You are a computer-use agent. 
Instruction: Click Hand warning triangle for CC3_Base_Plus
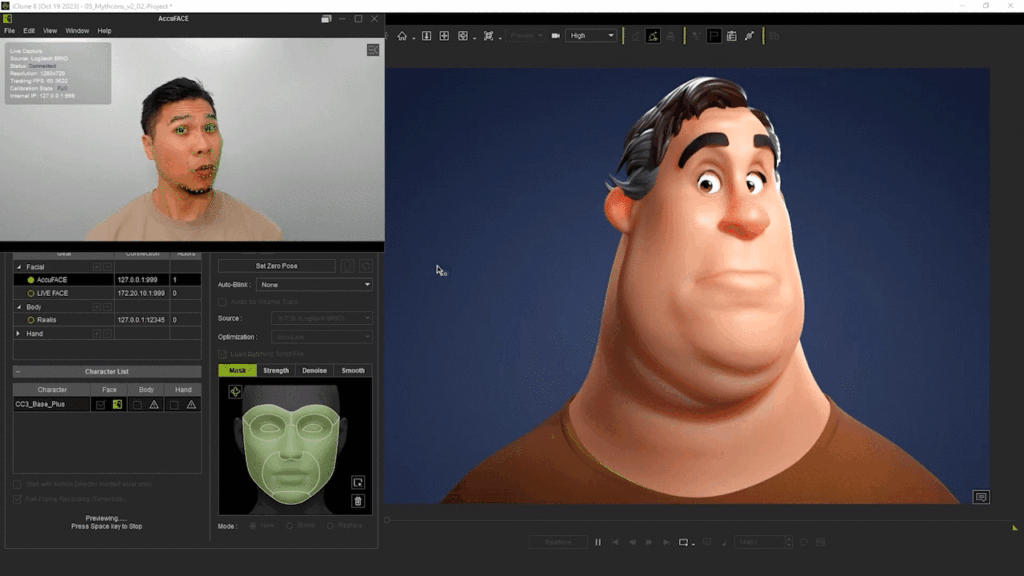tap(191, 405)
